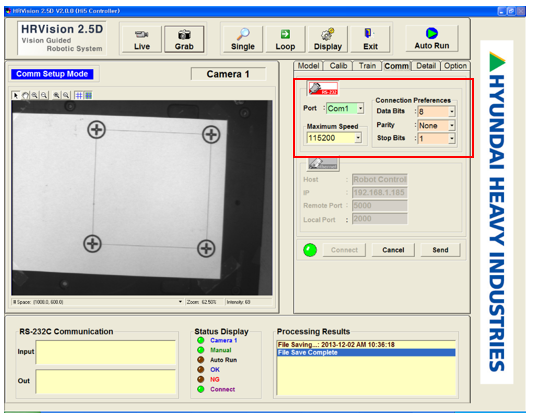534x419 pixels.
Task: Open the Parity dropdown
Action: pos(452,125)
